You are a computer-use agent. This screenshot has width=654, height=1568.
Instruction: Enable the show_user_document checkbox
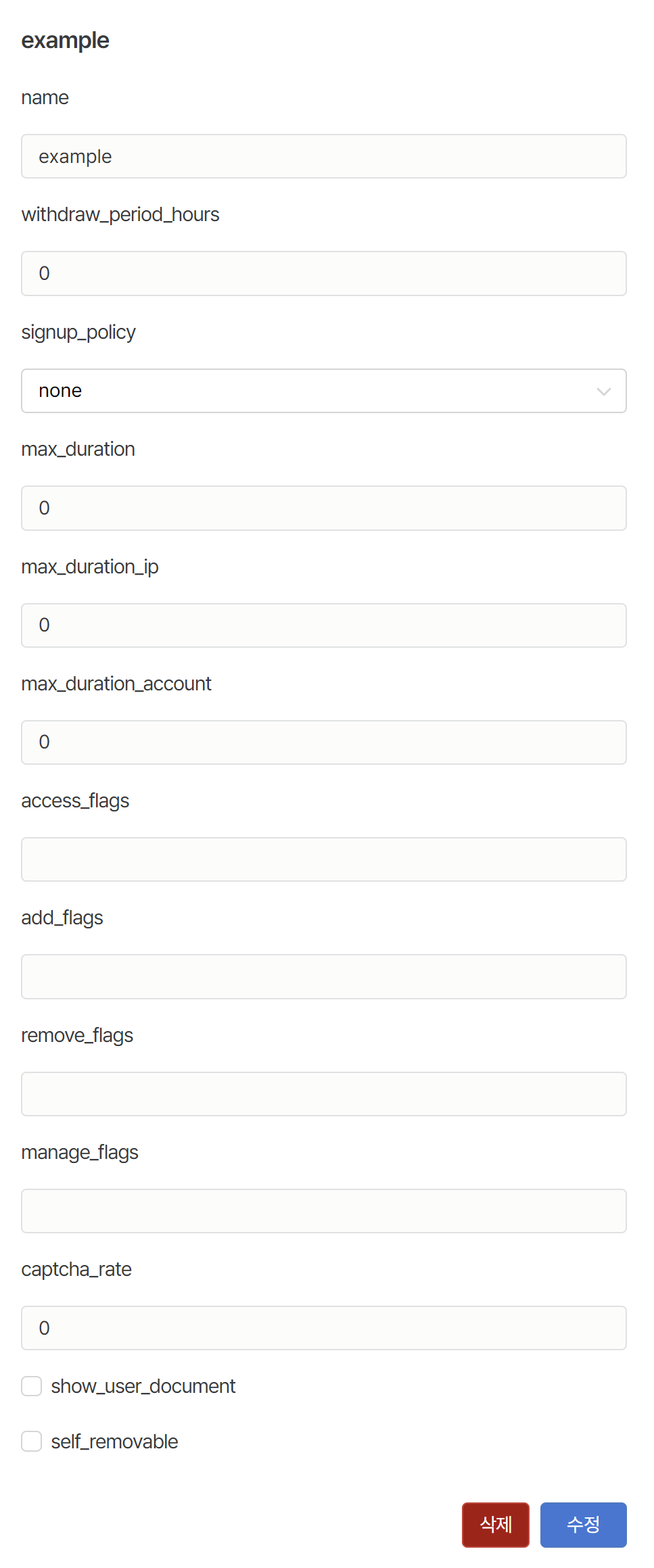click(32, 1386)
